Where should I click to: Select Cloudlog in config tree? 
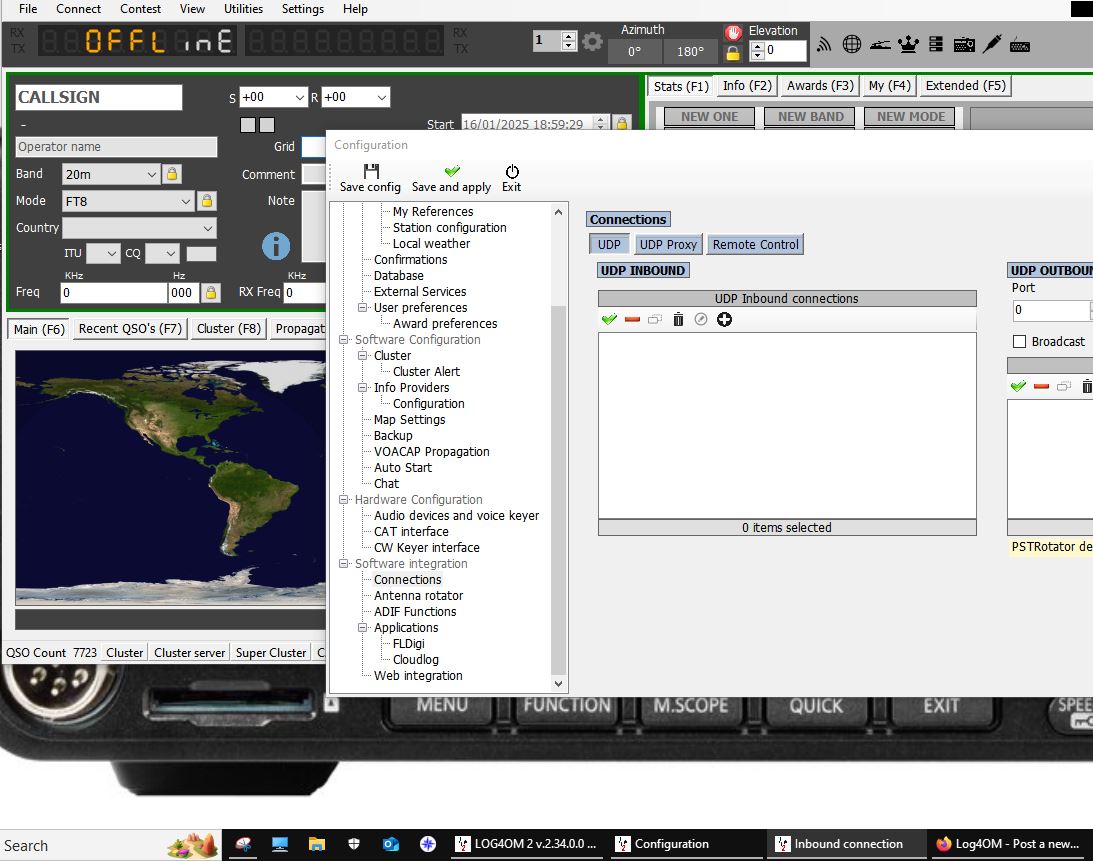(x=415, y=660)
